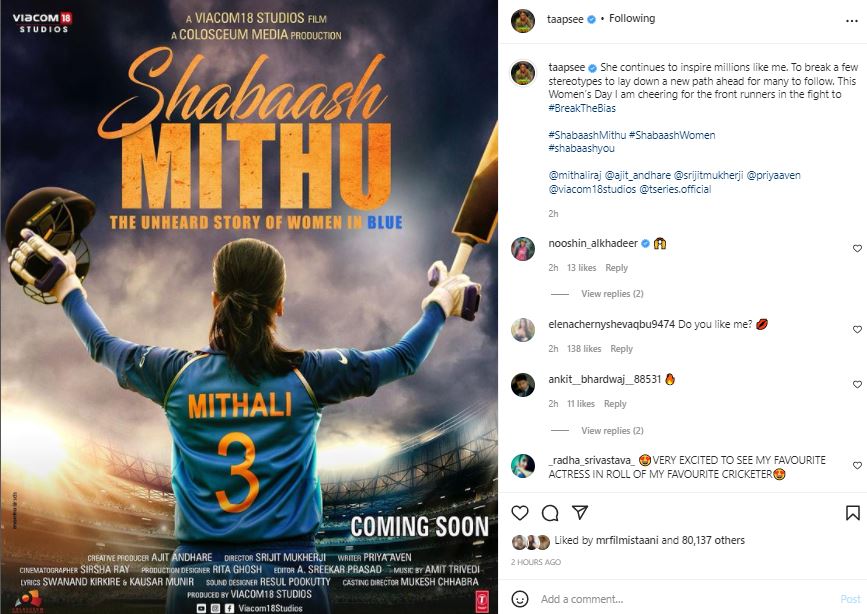Like ankit__bhardwaj__88531's comment heart
This screenshot has width=867, height=614.
coord(857,384)
